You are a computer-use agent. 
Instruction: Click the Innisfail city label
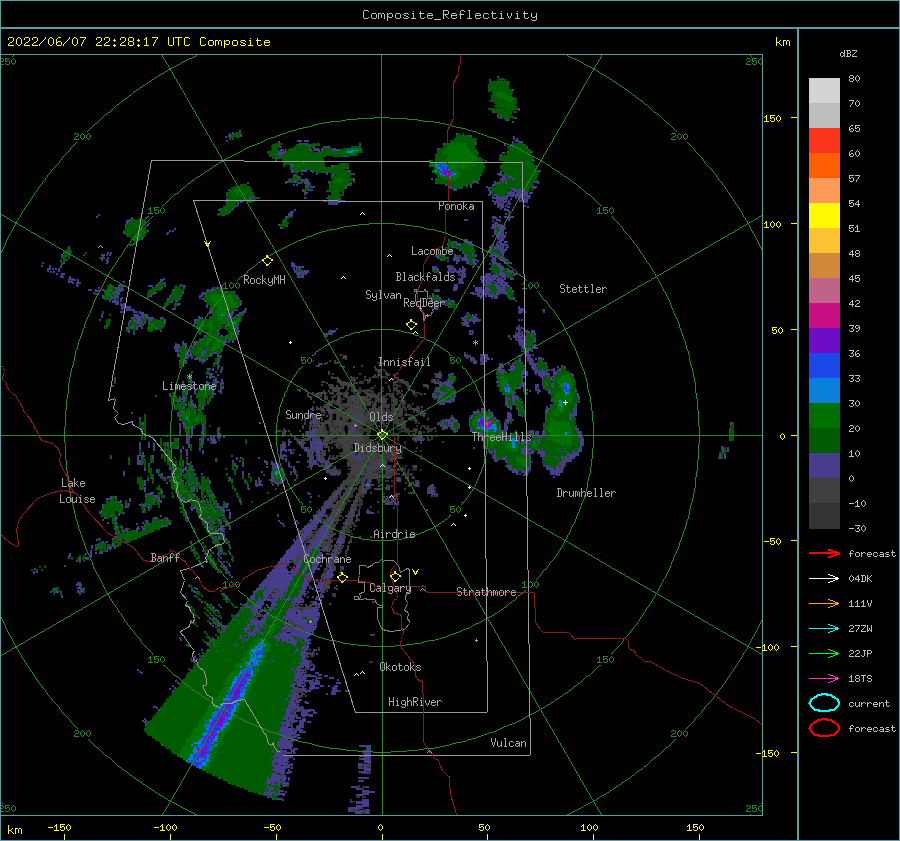[404, 362]
